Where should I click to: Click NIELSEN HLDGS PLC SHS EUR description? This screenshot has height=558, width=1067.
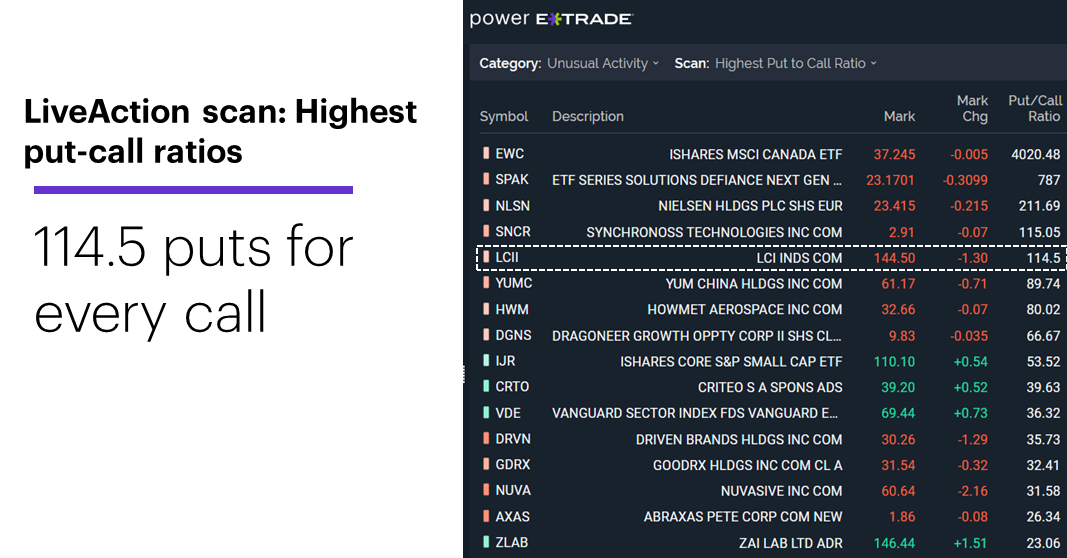click(x=750, y=206)
